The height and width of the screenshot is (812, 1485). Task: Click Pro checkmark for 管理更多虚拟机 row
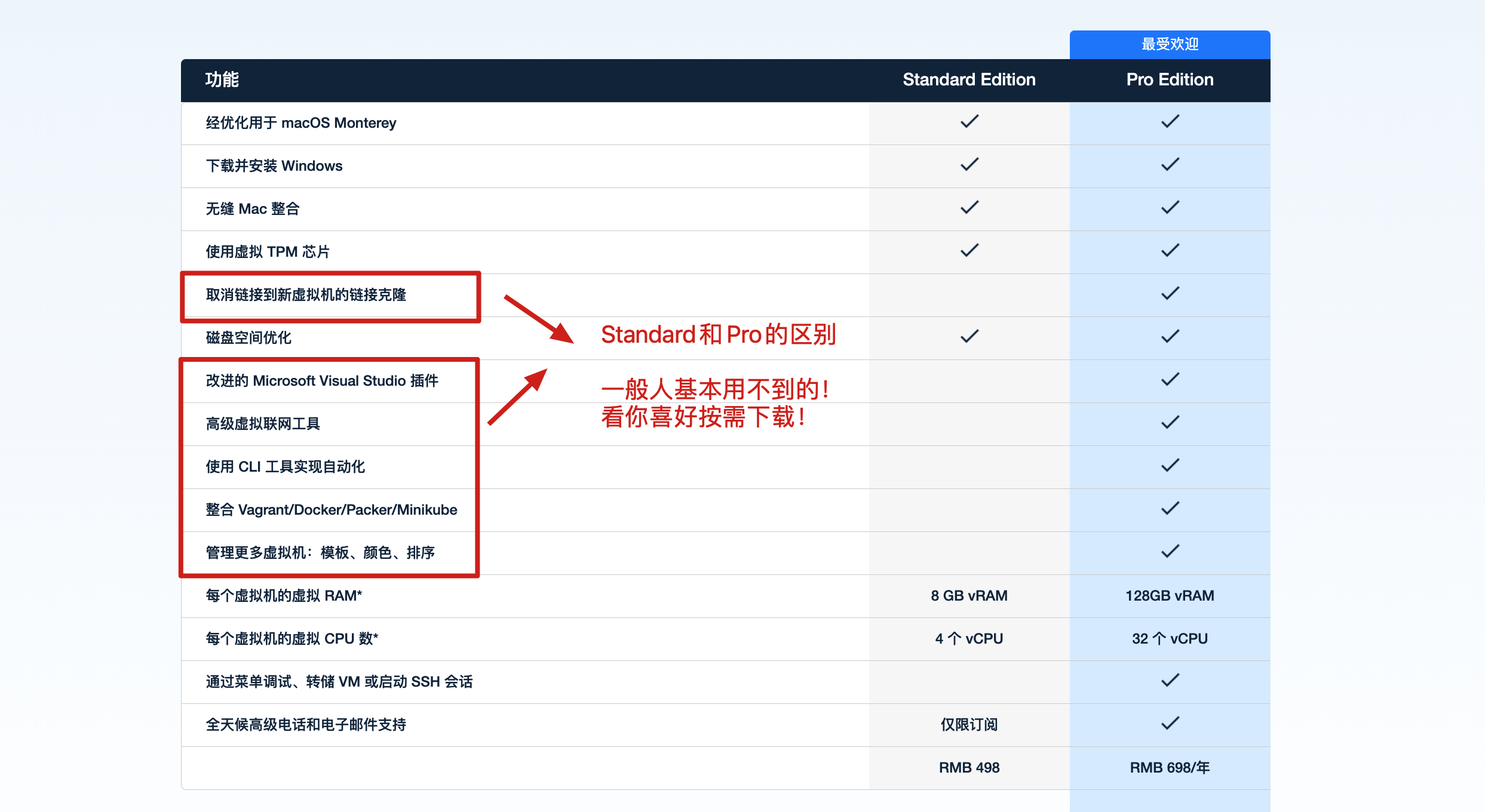1170,551
